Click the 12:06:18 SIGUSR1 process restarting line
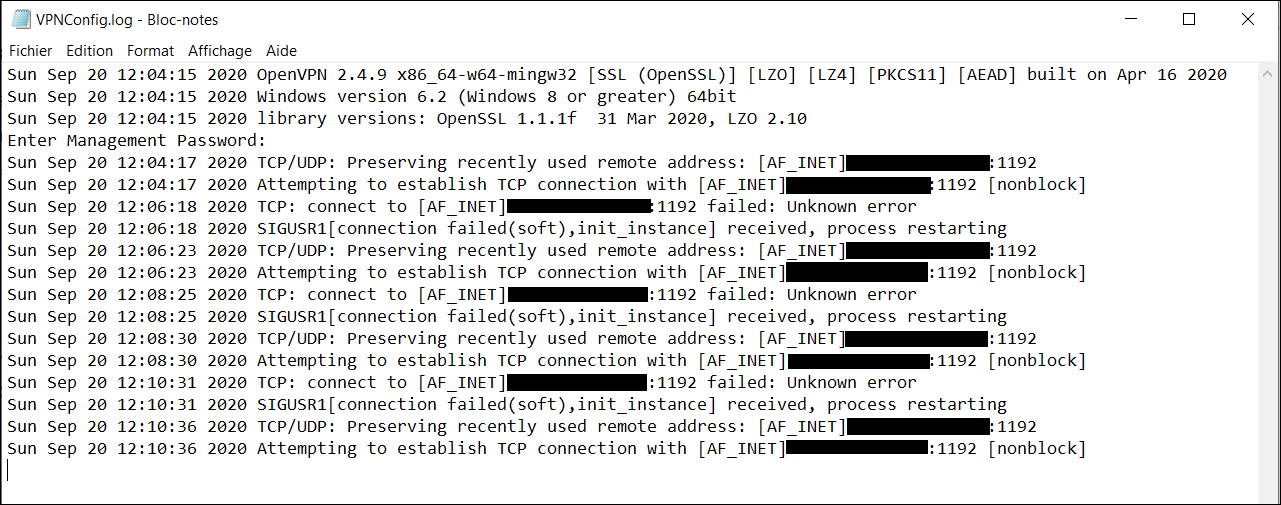This screenshot has height=505, width=1281. (506, 228)
